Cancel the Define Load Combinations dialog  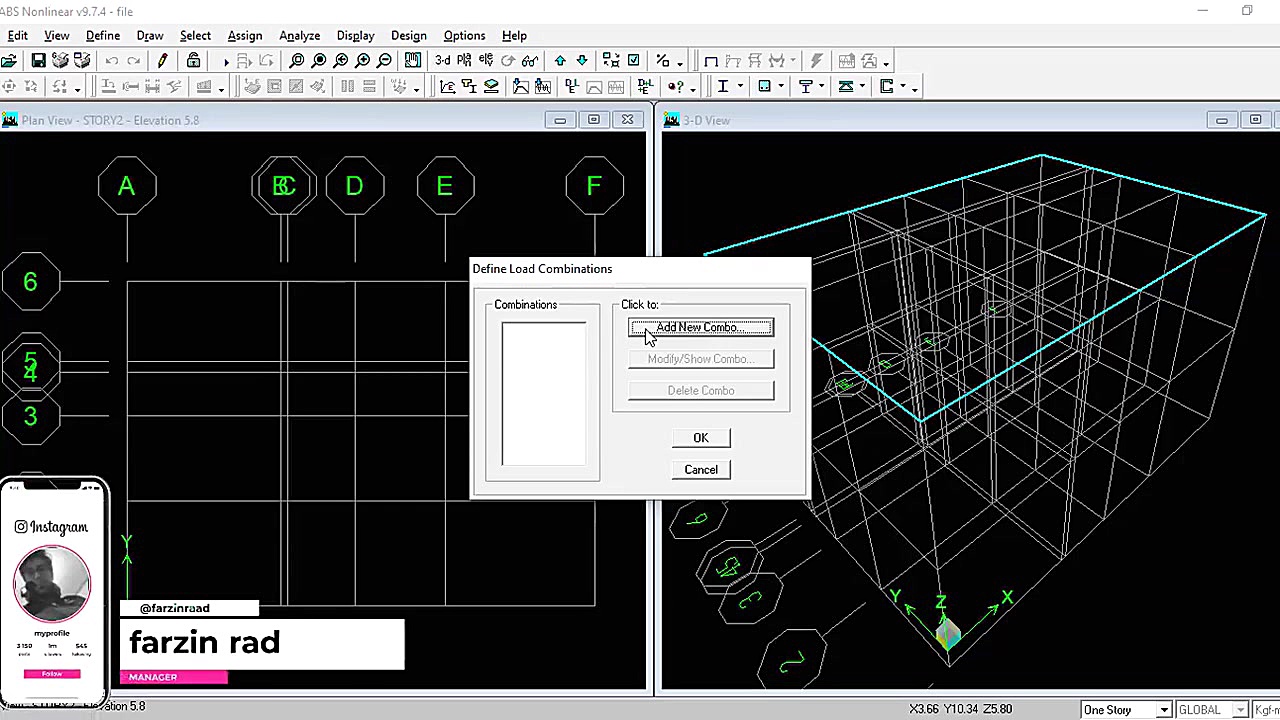(x=700, y=470)
